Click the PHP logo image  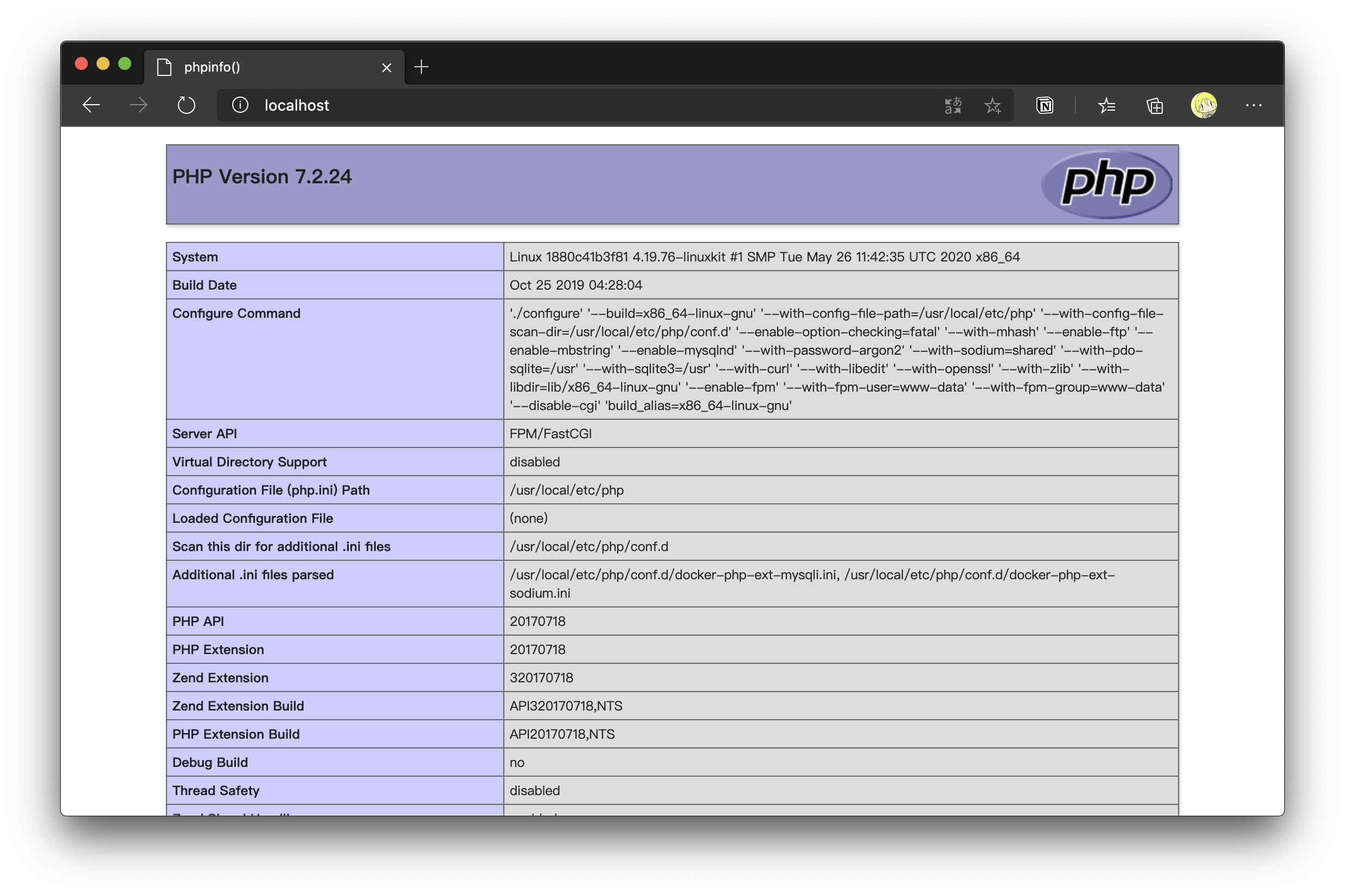[1106, 184]
